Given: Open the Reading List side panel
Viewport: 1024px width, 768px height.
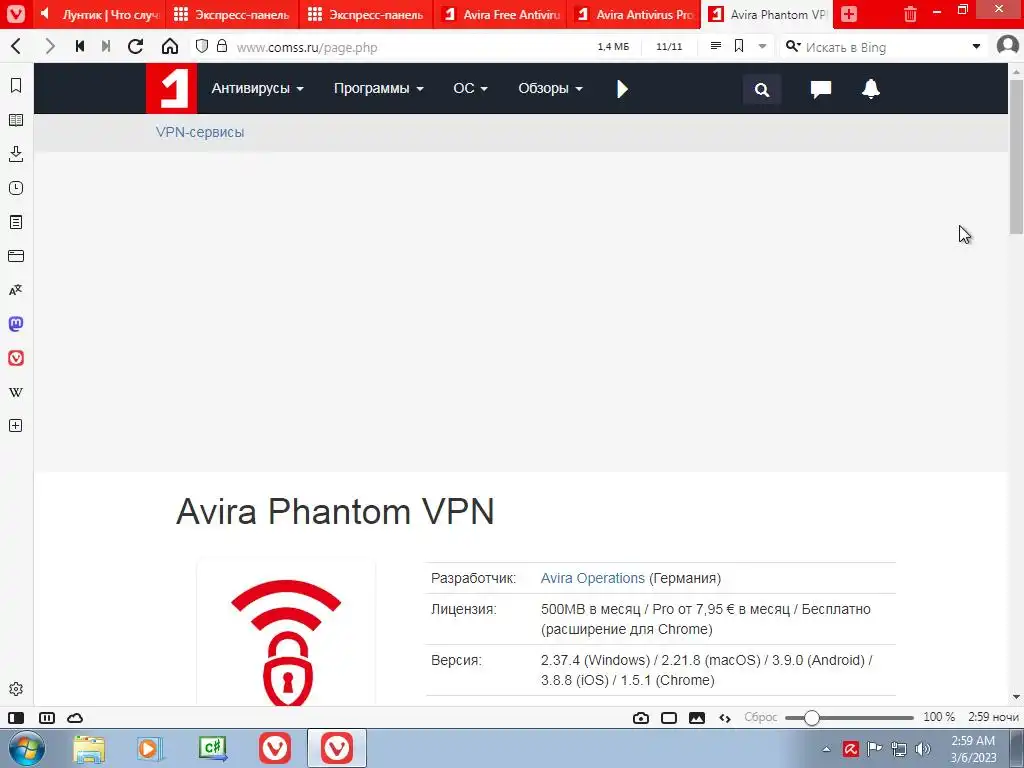Looking at the screenshot, I should [16, 120].
